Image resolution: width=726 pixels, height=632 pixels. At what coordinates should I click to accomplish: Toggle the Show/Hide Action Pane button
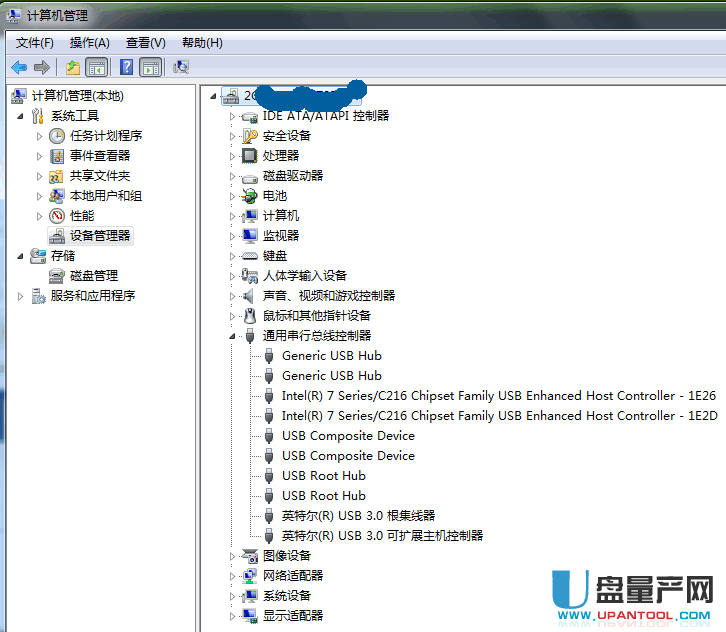[x=151, y=67]
